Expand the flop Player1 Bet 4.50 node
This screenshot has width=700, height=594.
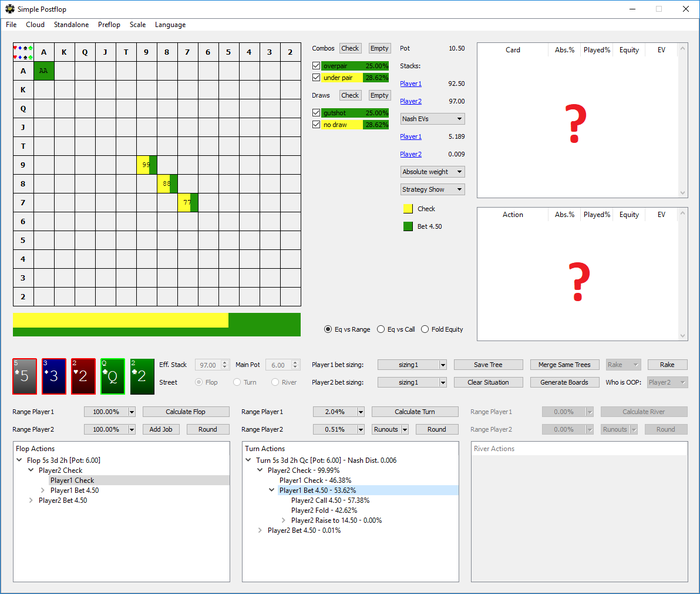coord(42,490)
